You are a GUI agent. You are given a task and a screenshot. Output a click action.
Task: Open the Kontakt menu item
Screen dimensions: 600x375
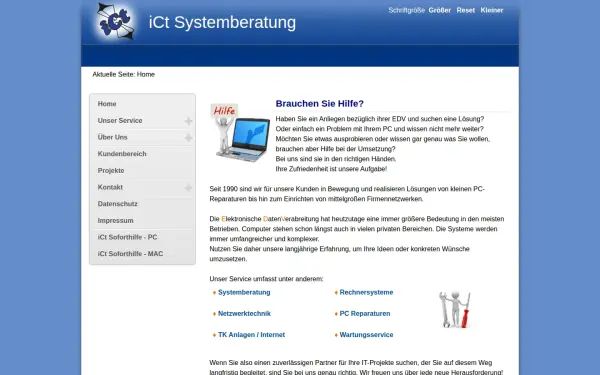click(x=110, y=187)
